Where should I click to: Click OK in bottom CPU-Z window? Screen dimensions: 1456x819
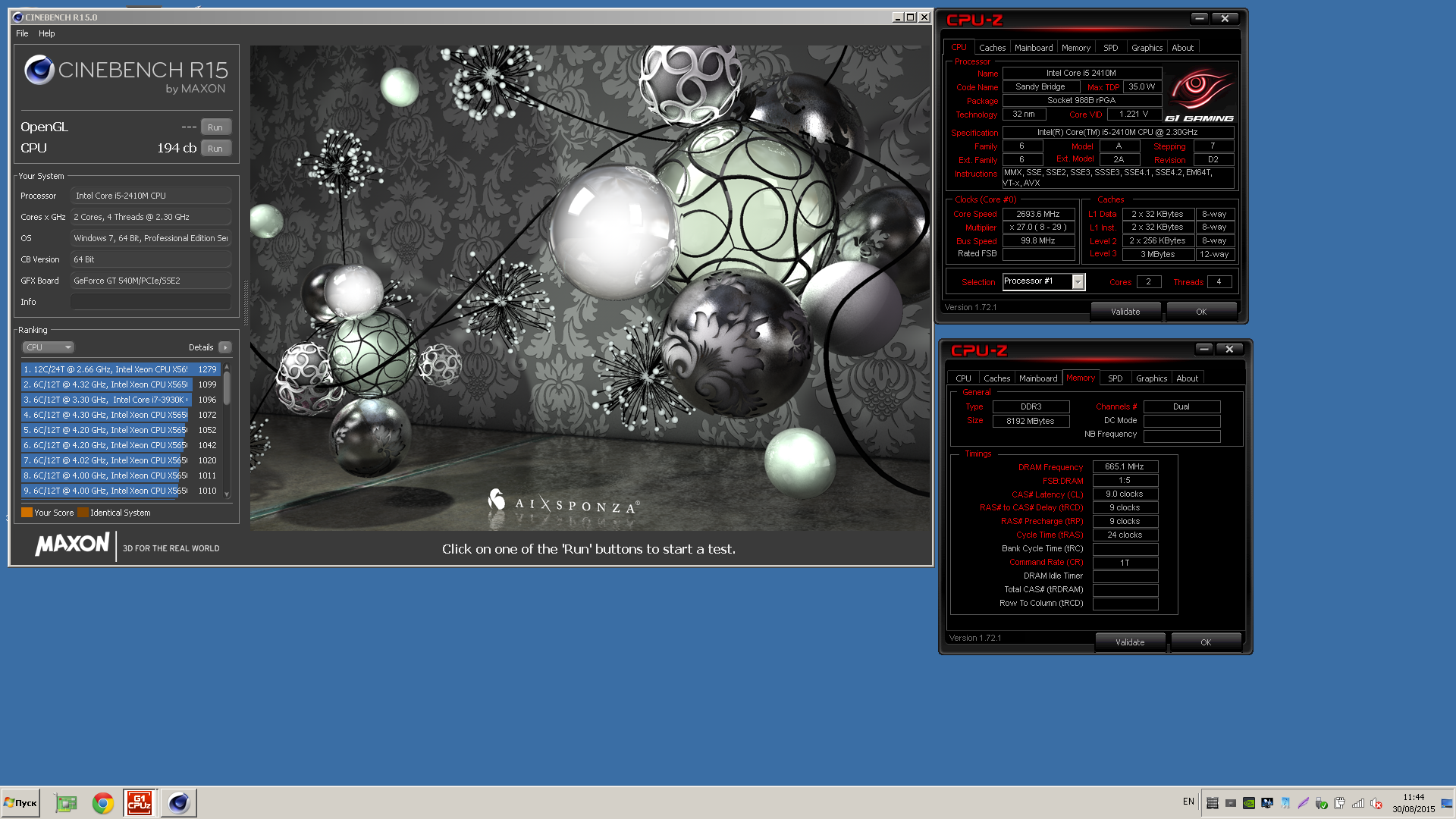(1206, 642)
